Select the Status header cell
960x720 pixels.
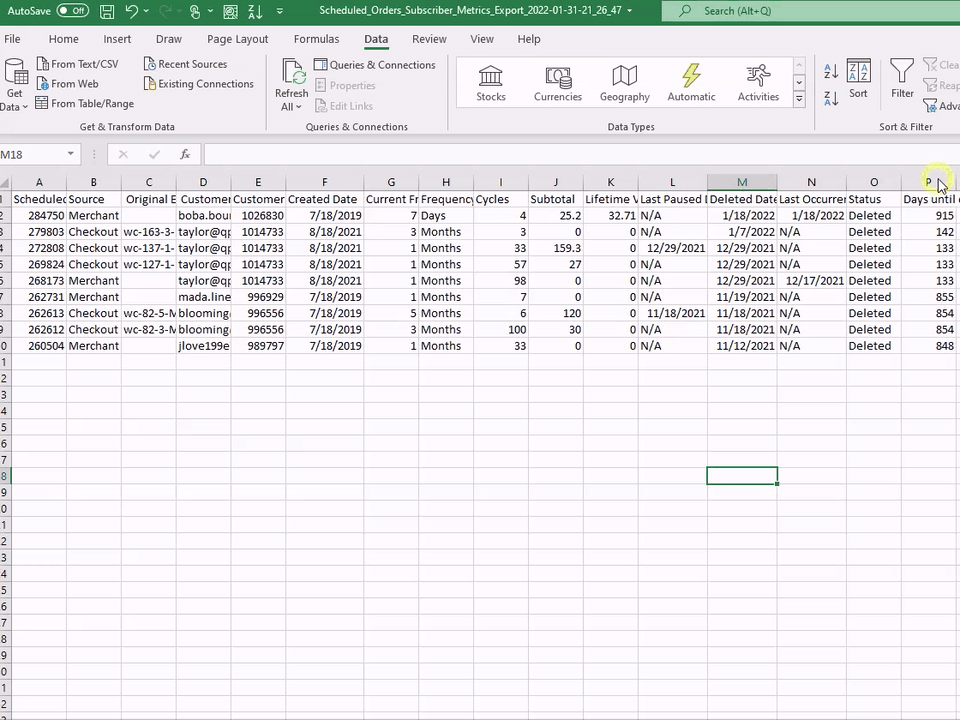(x=874, y=199)
